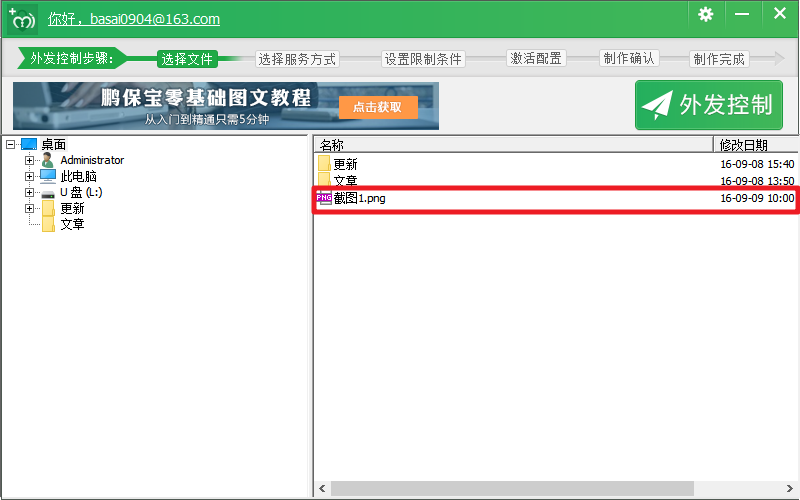The image size is (800, 500).
Task: Go to the 选择服务方式 step
Action: 297,59
